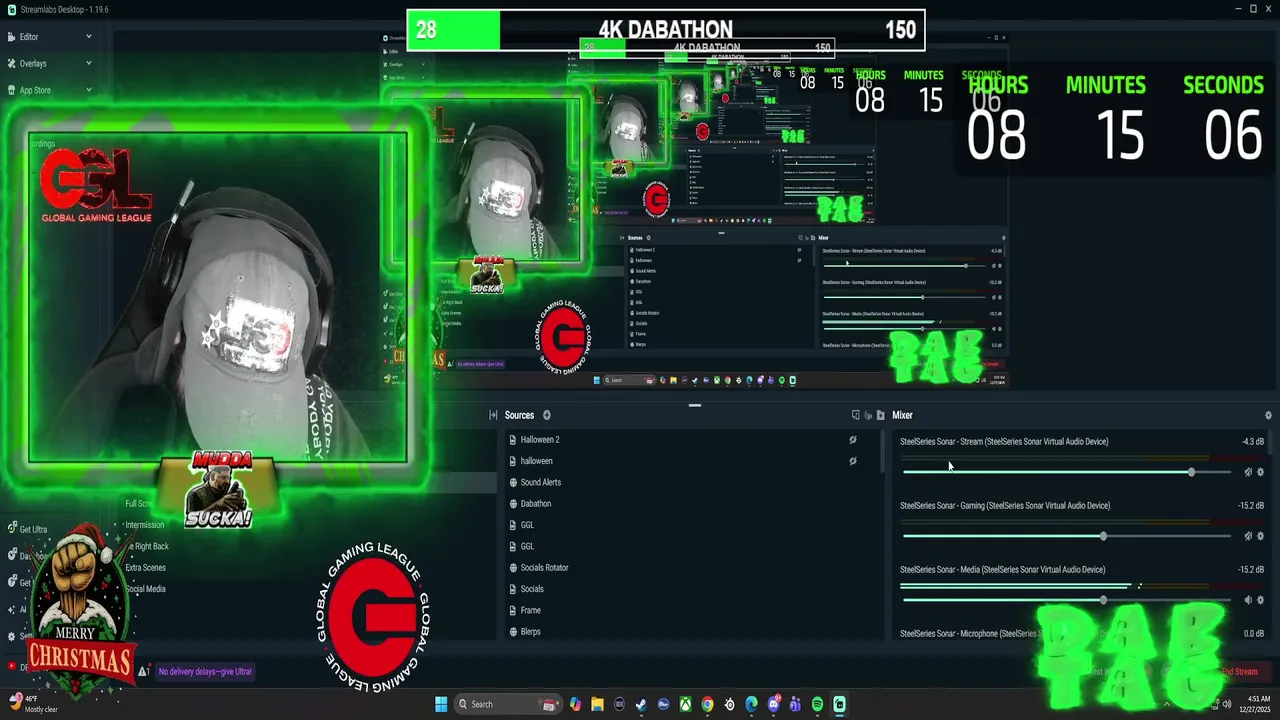Click the Dabathon globe icon
The height and width of the screenshot is (720, 1280).
513,504
